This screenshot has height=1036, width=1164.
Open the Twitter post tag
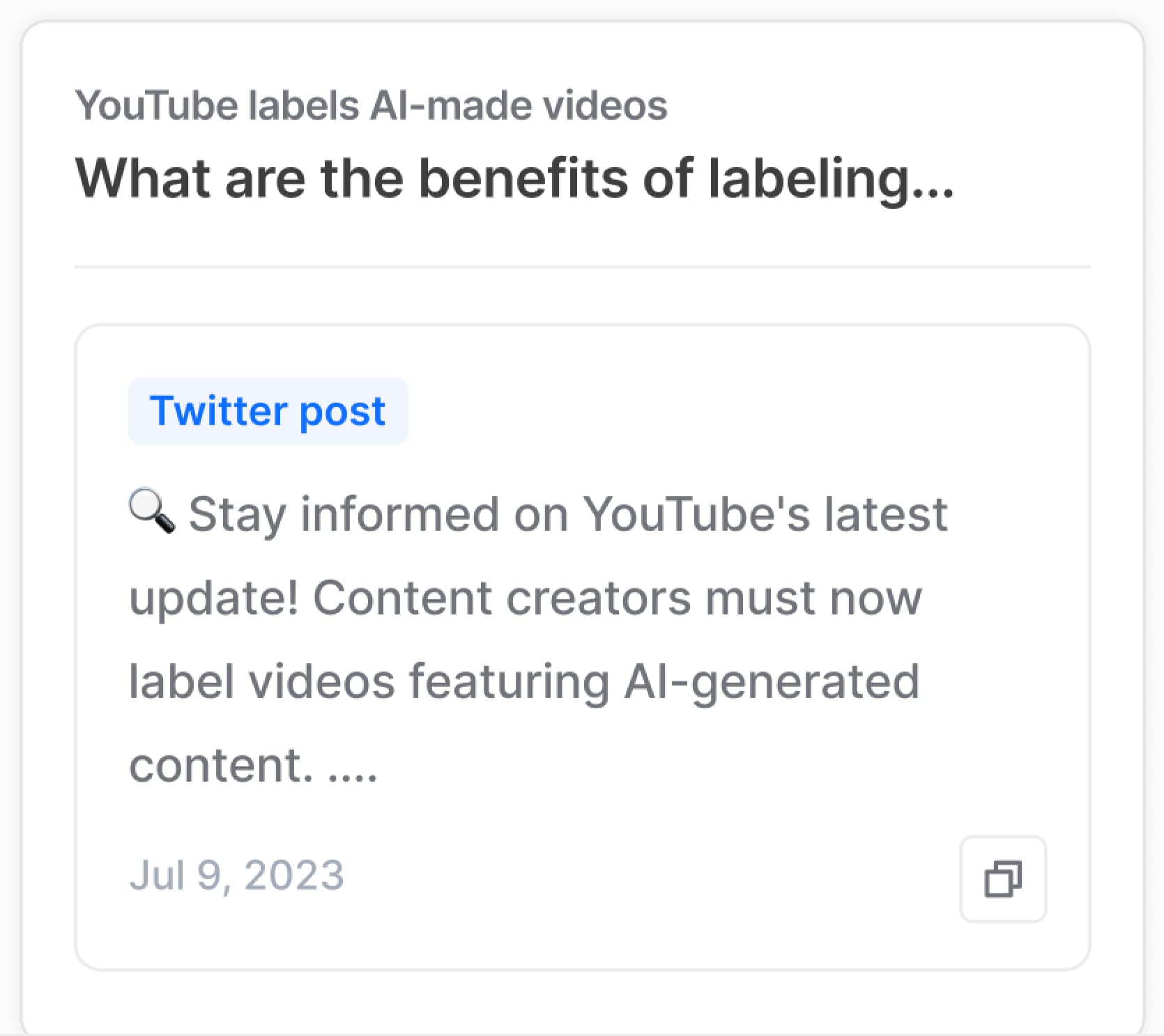point(268,410)
